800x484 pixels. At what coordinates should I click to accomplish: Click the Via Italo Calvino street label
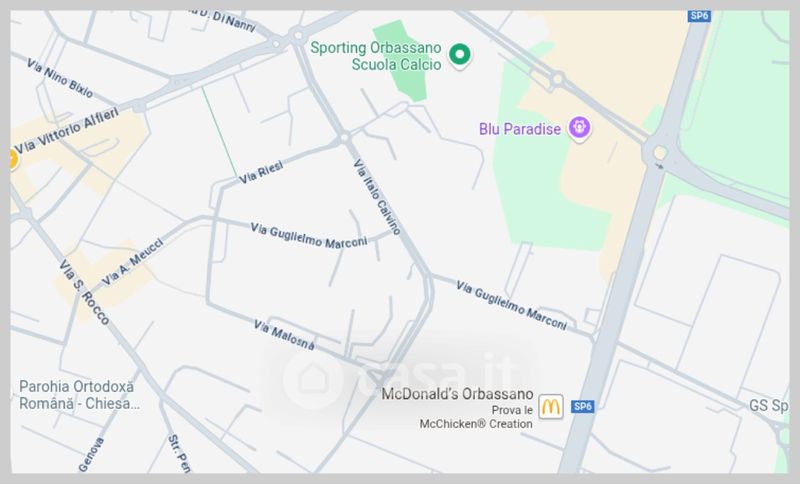(x=377, y=197)
